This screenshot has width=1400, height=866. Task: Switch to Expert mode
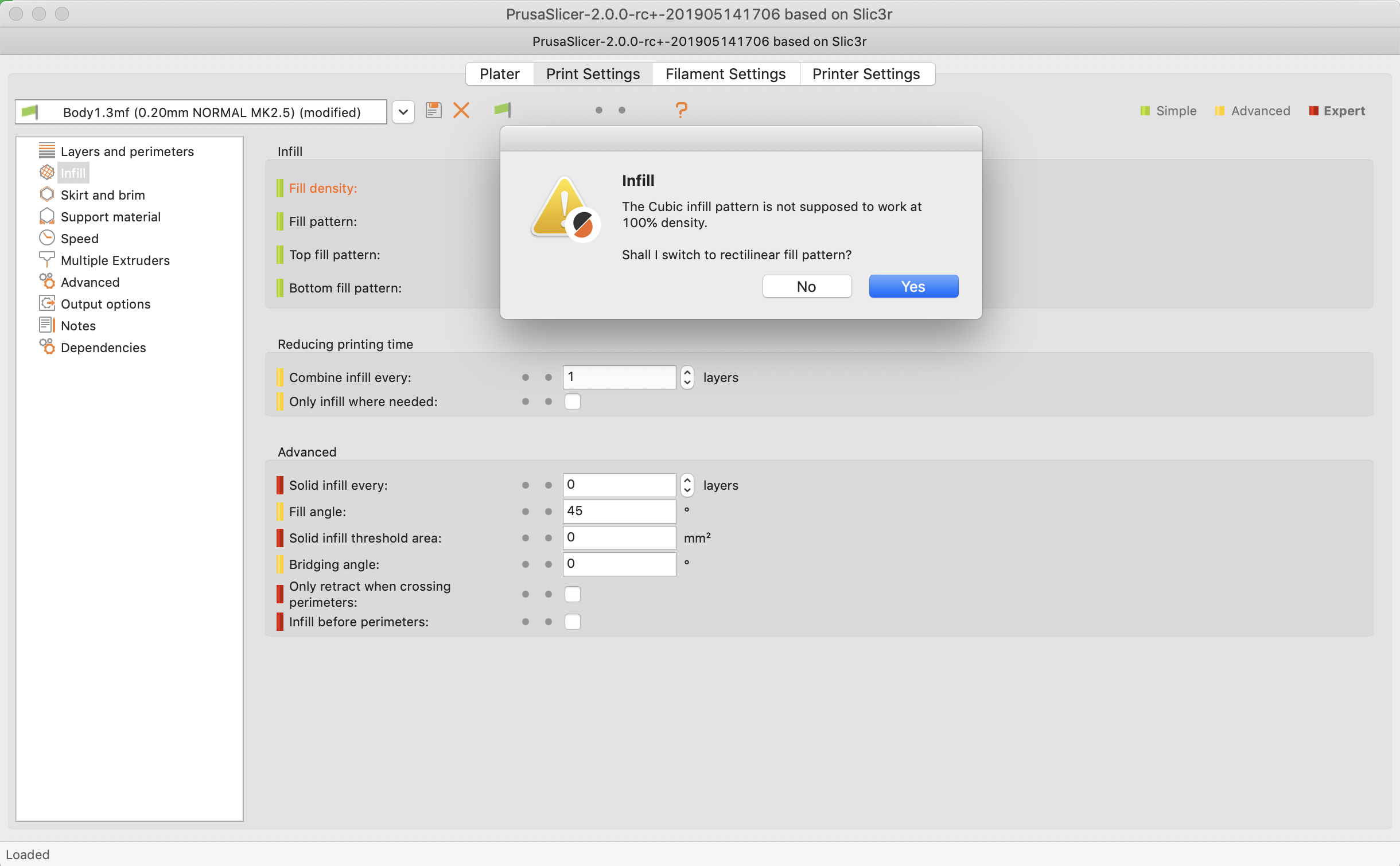tap(1337, 111)
